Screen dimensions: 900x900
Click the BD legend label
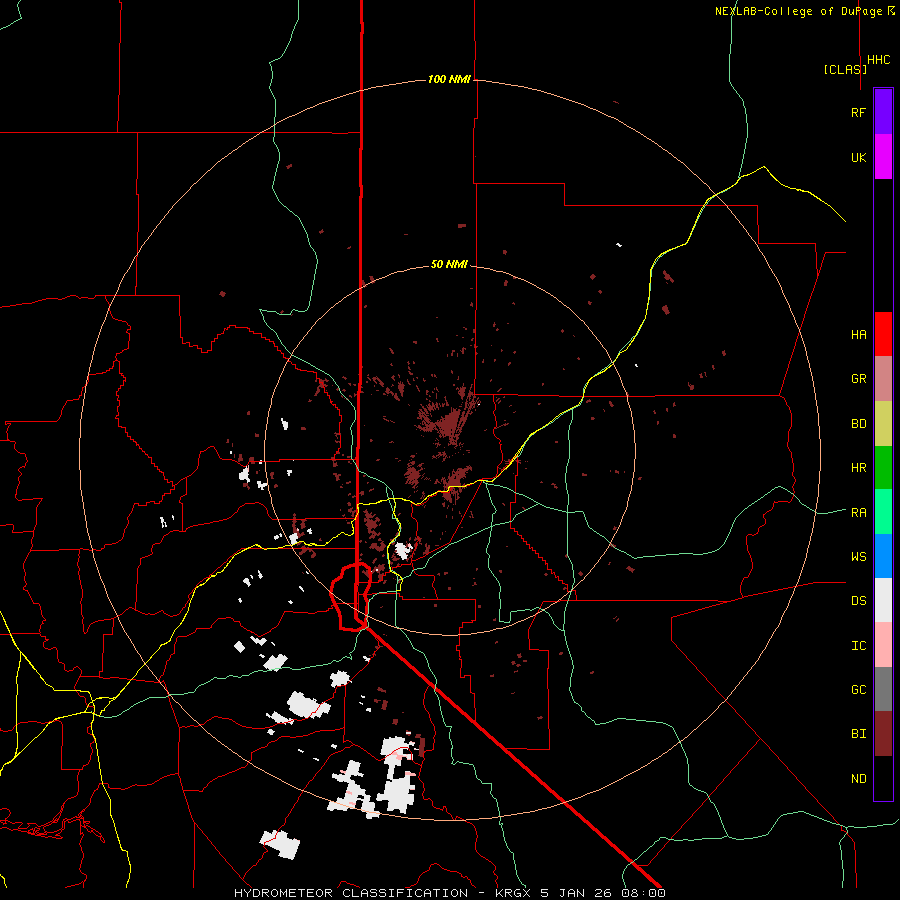(x=858, y=424)
